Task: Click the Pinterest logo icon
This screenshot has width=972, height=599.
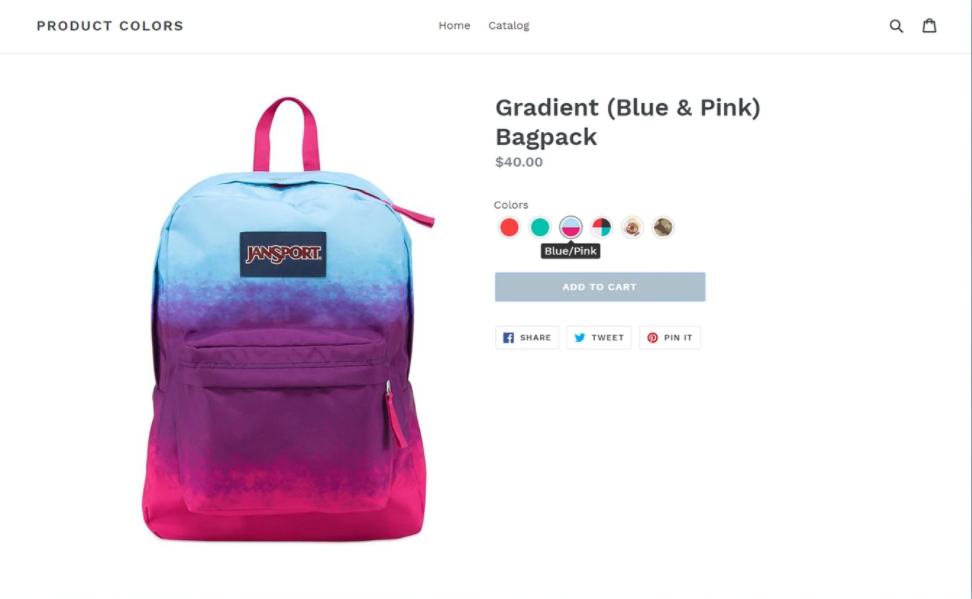Action: tap(652, 338)
